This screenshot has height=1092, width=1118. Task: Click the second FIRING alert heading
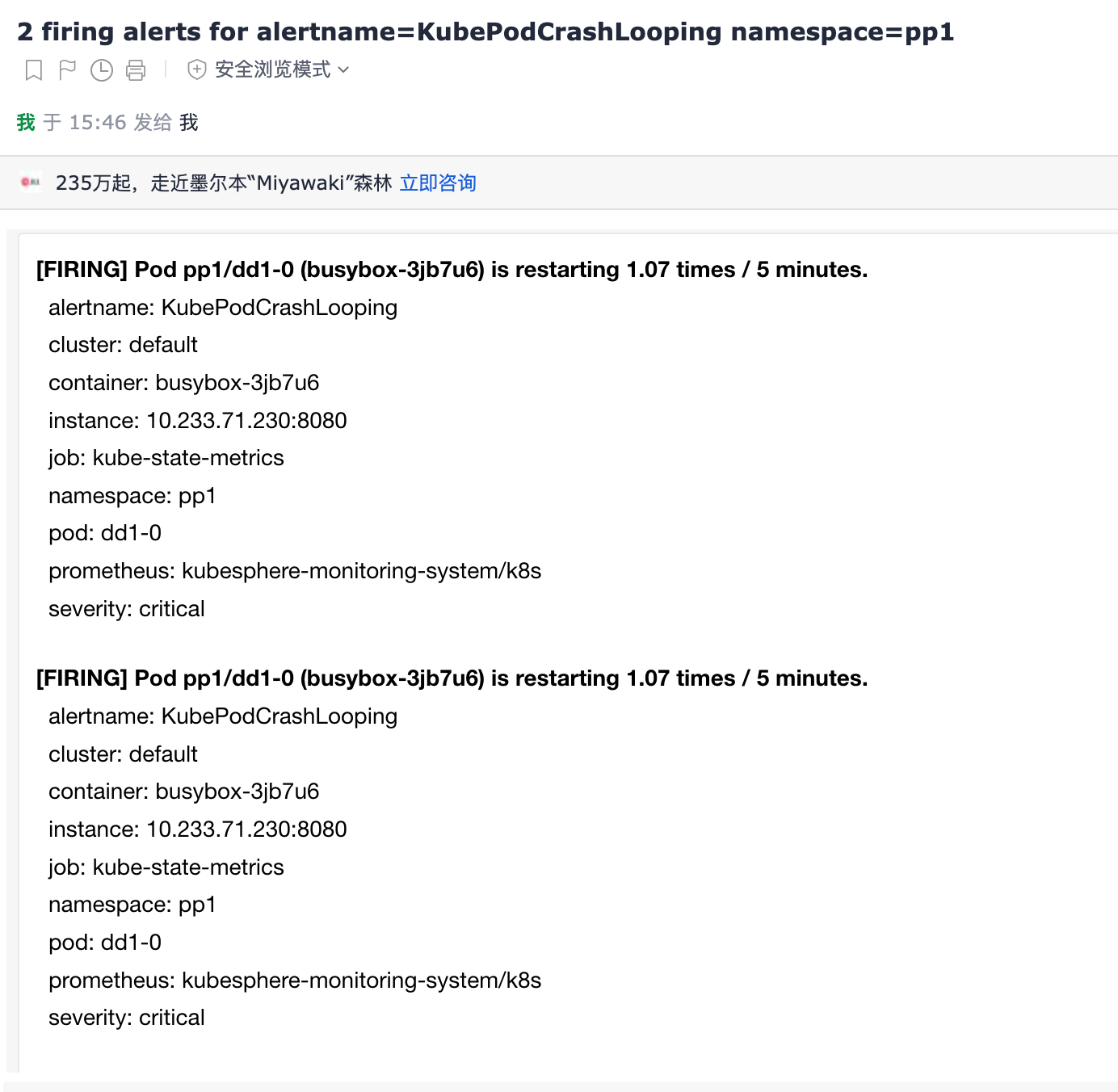[452, 678]
